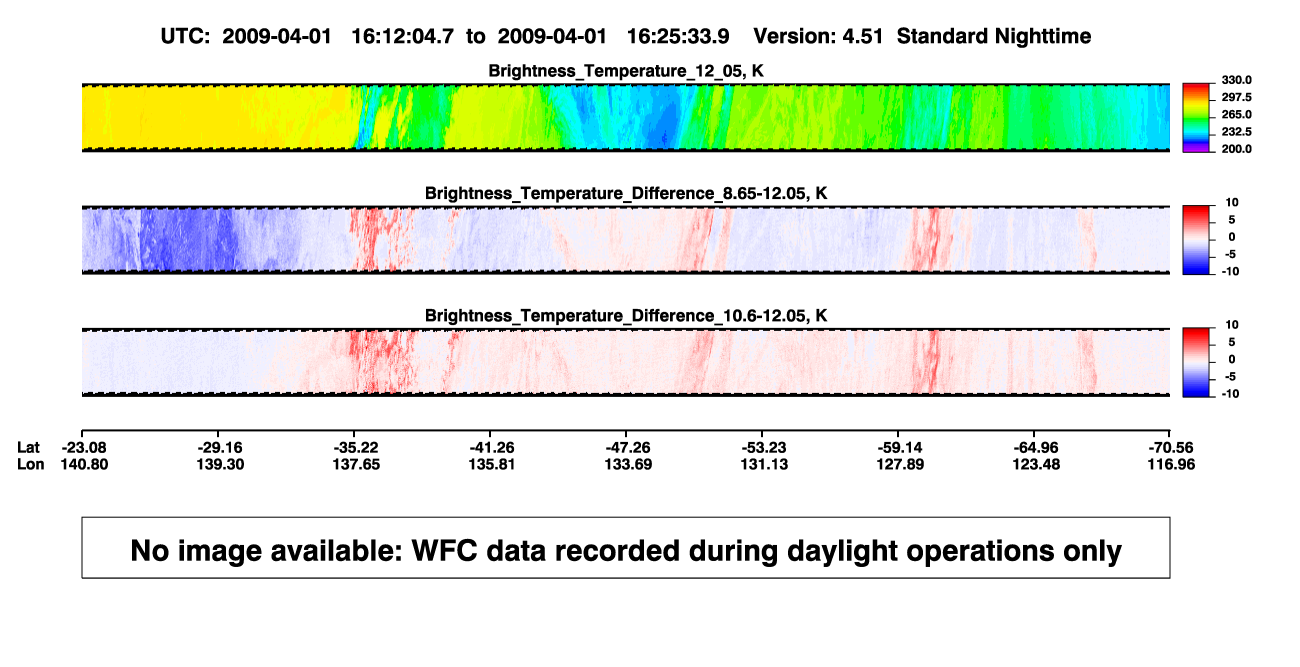This screenshot has width=1300, height=667.
Task: Click the bottom value -10 on 10.6-12.05 color bar
Action: [1230, 394]
